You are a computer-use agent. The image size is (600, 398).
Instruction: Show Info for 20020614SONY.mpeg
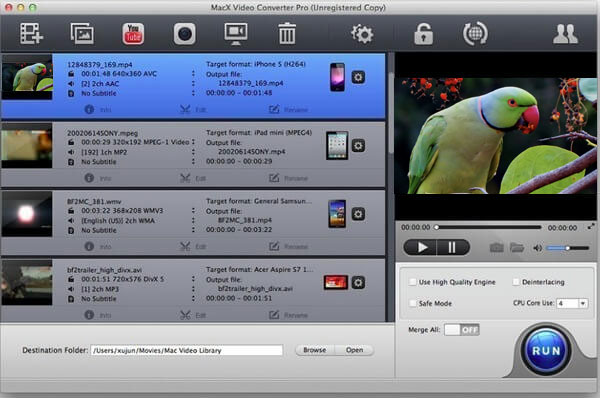coord(98,178)
